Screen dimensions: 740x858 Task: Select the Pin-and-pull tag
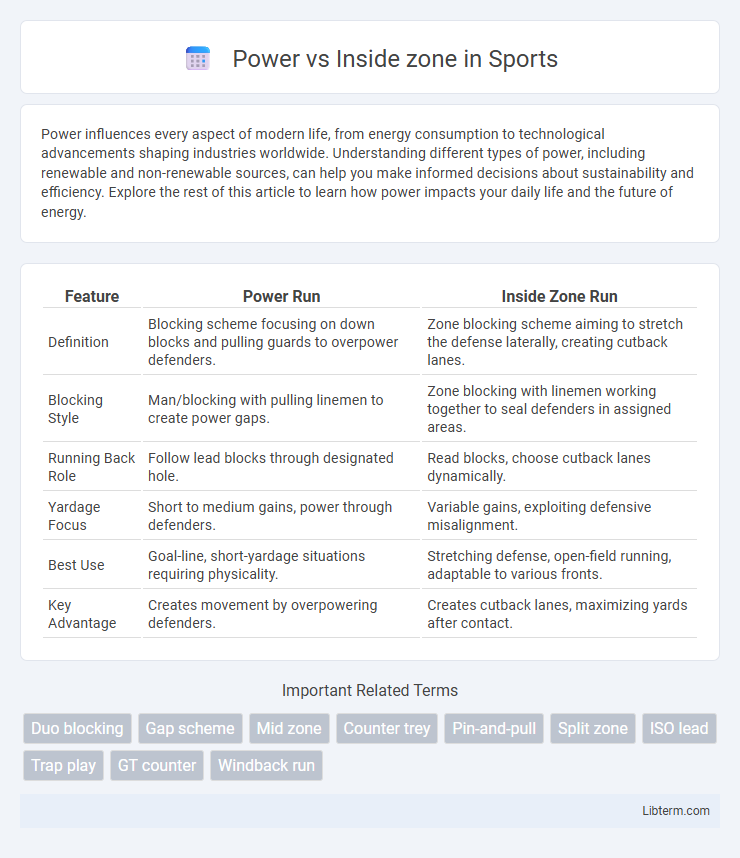tap(494, 728)
